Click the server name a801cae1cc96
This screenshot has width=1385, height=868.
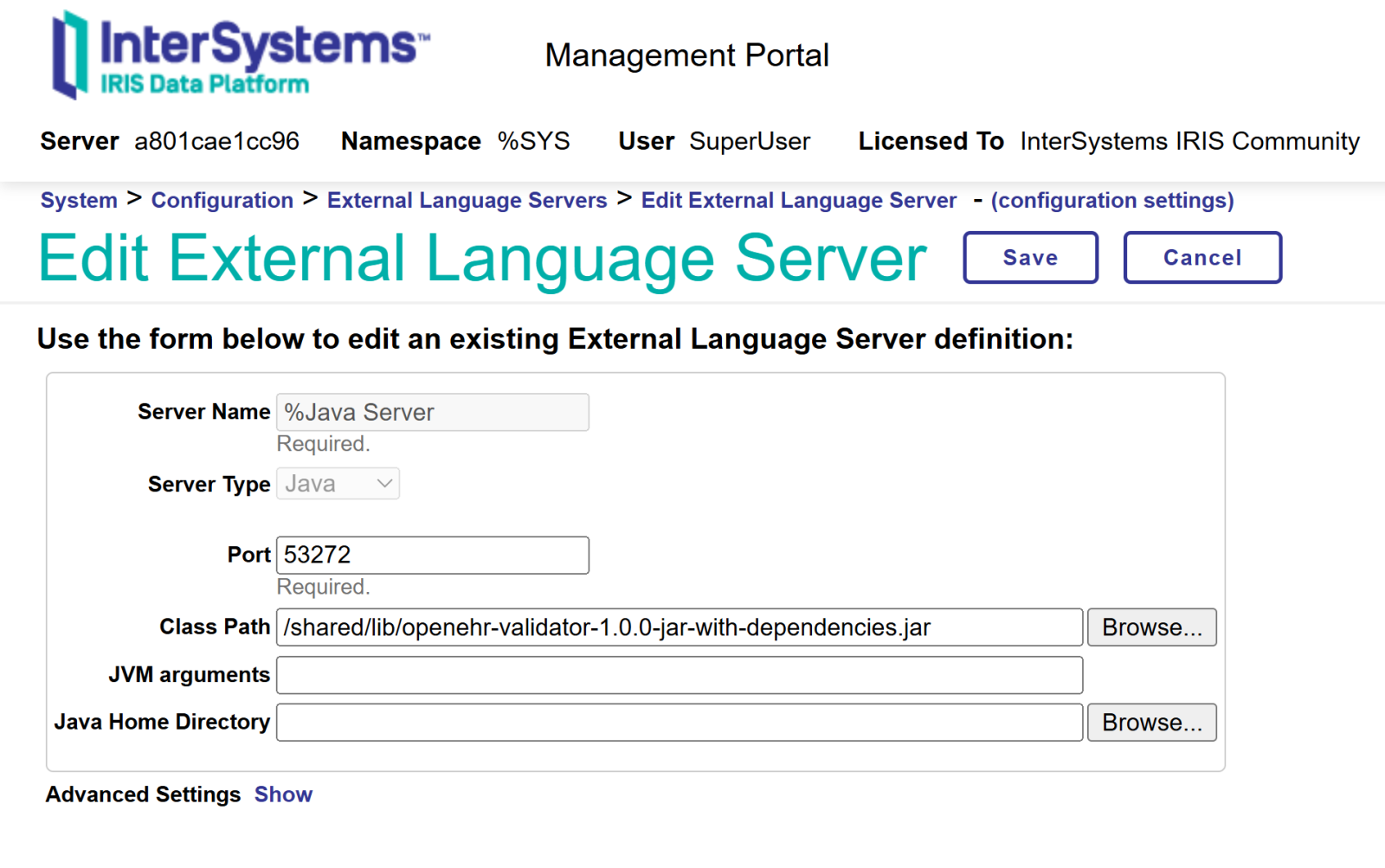pos(216,141)
